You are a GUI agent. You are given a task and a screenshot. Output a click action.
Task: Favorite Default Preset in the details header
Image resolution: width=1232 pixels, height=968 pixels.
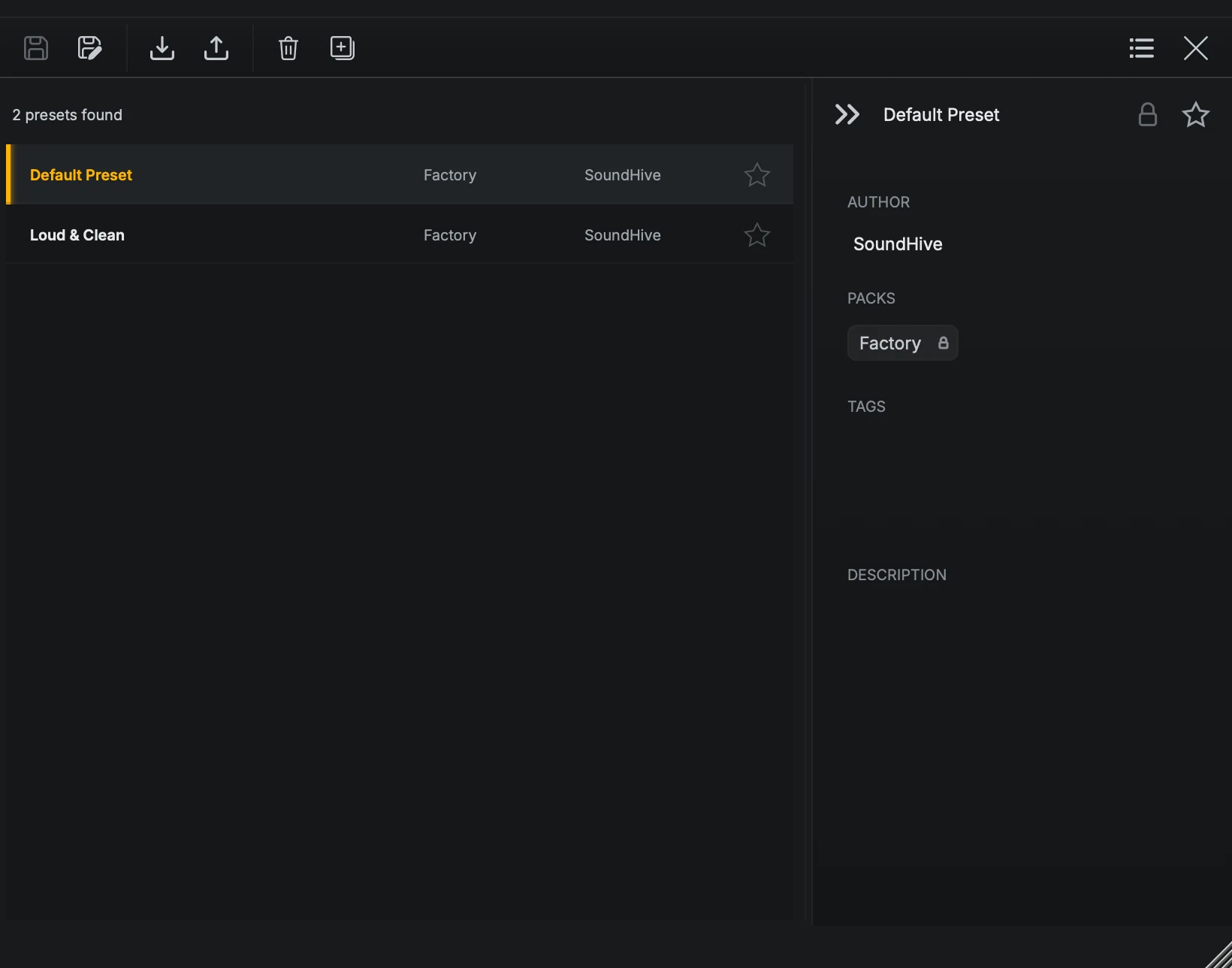coord(1196,114)
